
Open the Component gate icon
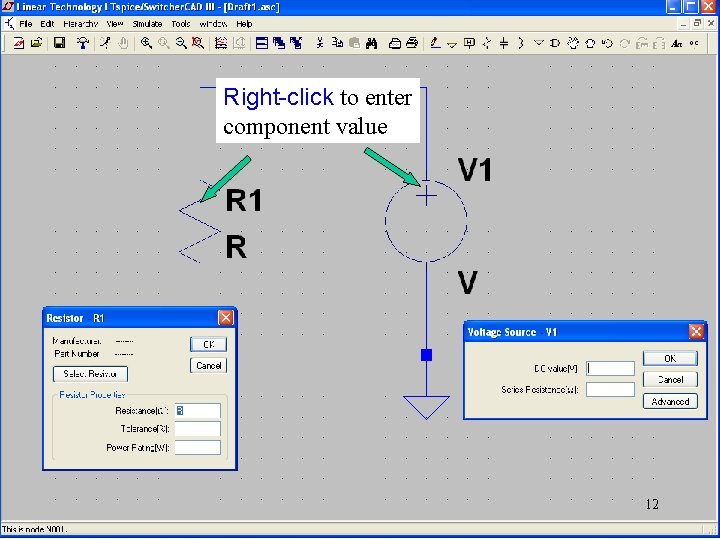(555, 43)
